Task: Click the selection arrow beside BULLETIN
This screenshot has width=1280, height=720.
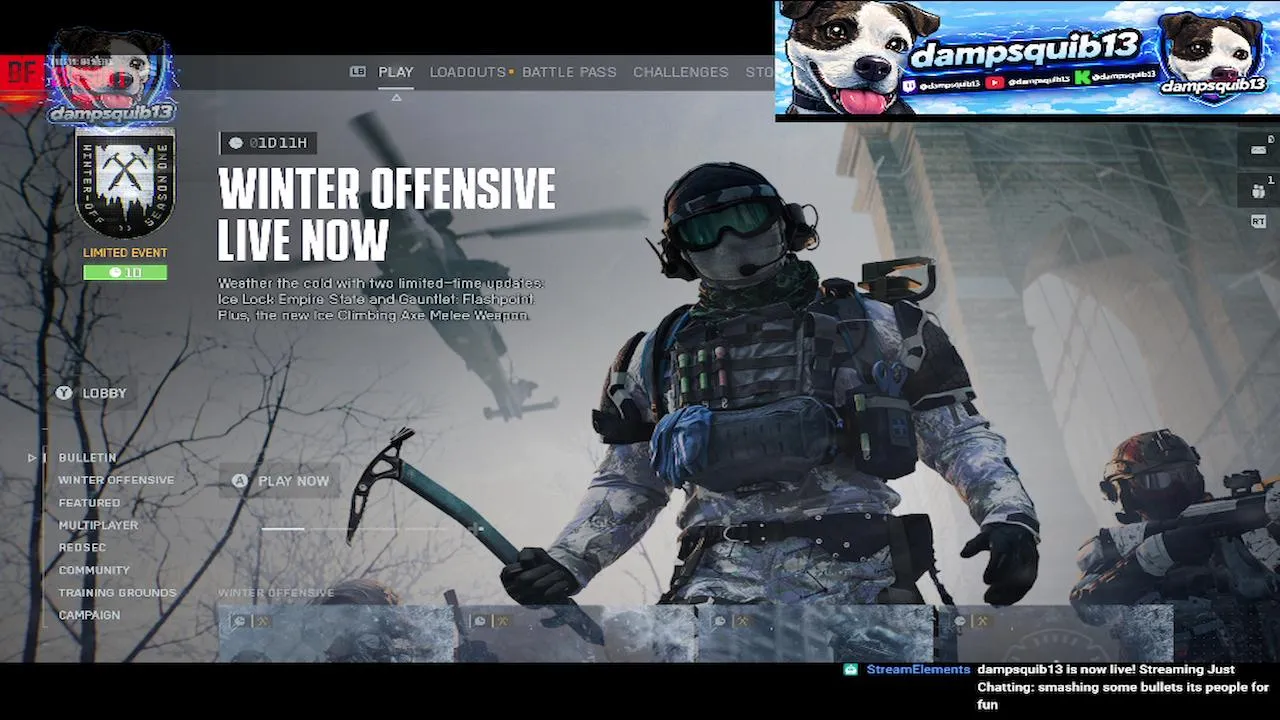Action: click(32, 458)
